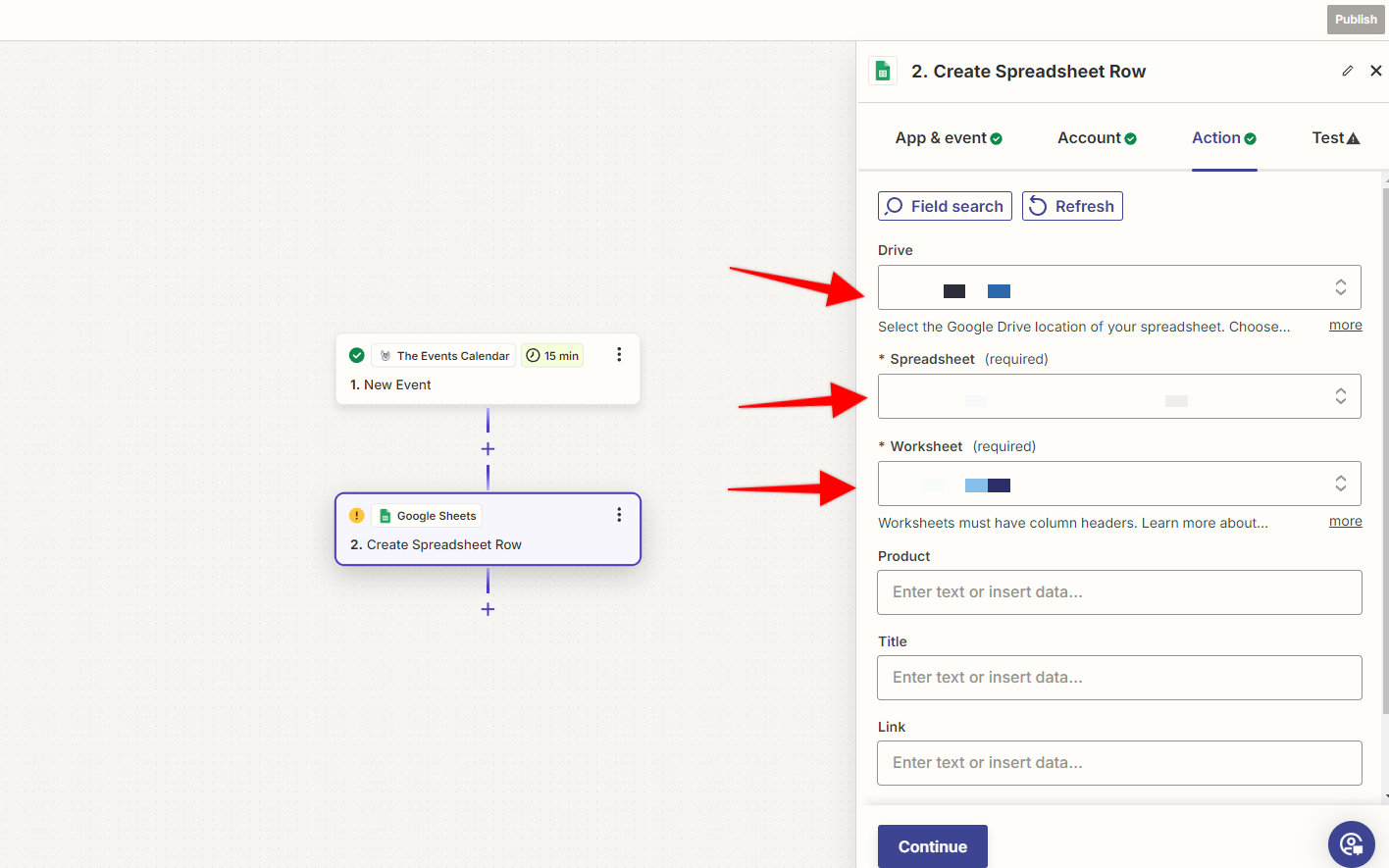Open the Spreadsheet required dropdown
The image size is (1389, 868).
tap(1119, 396)
